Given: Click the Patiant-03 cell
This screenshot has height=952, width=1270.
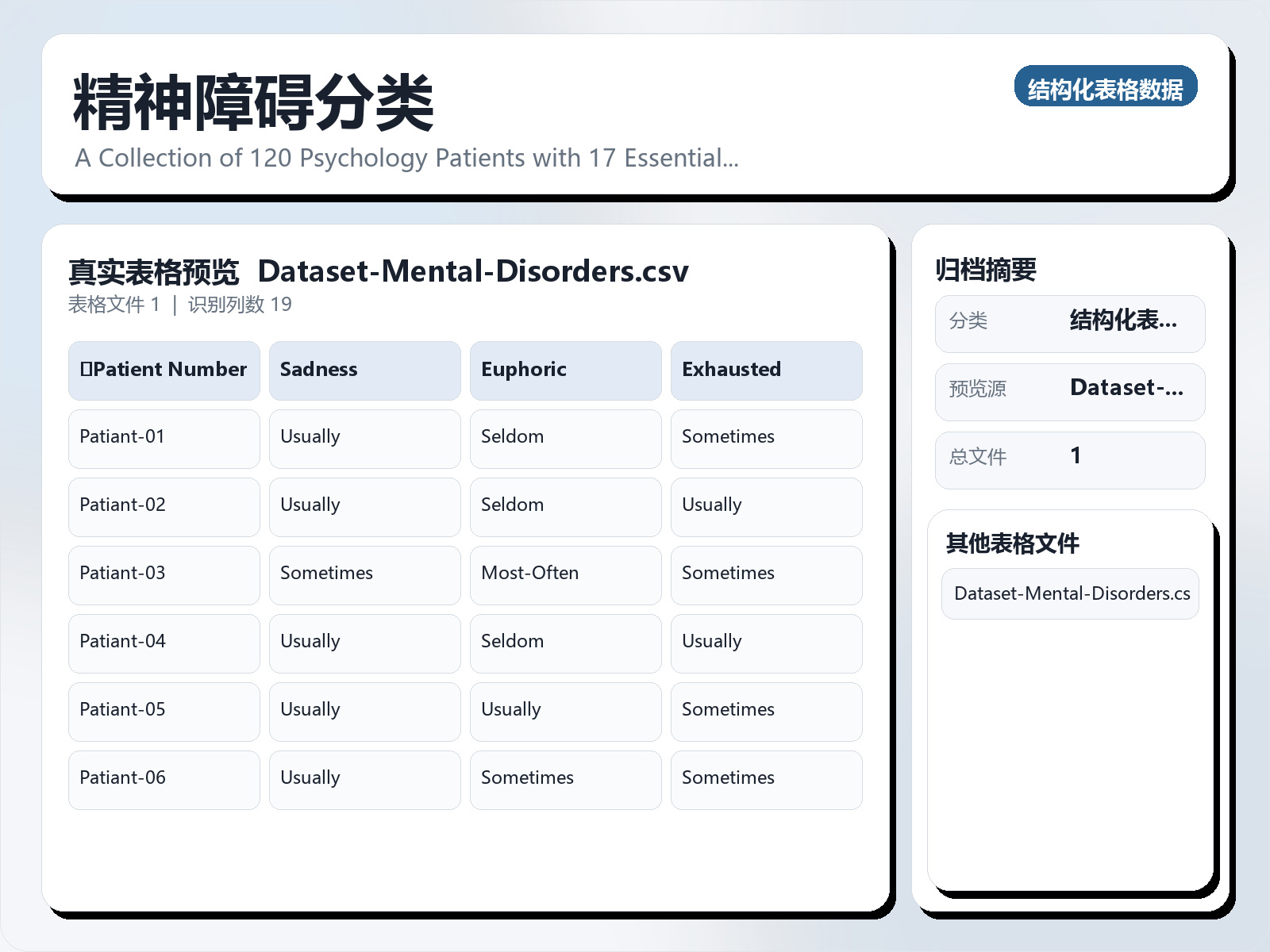Looking at the screenshot, I should click(164, 574).
